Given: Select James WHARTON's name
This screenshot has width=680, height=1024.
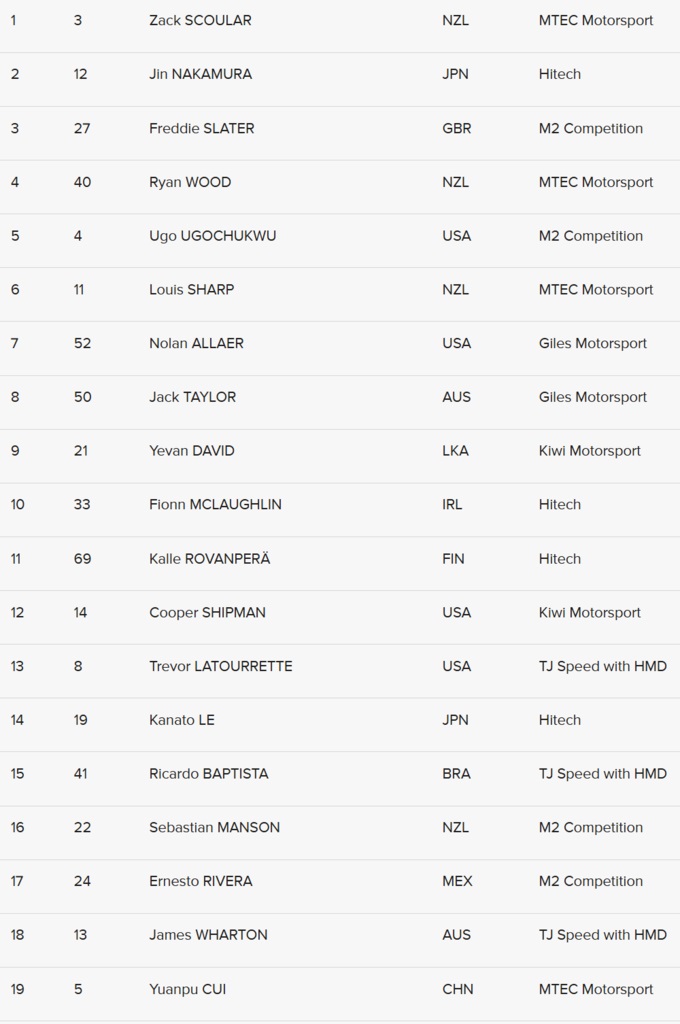Looking at the screenshot, I should click(208, 935).
